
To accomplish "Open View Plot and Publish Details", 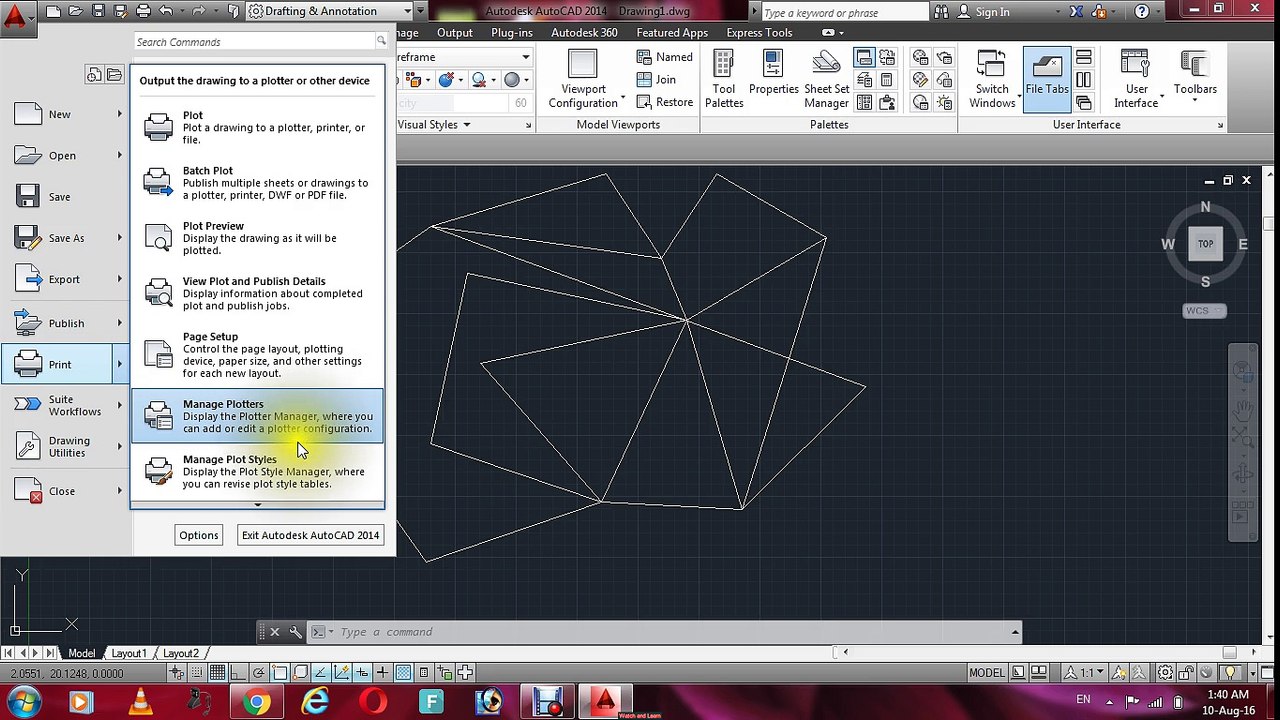I will [257, 293].
